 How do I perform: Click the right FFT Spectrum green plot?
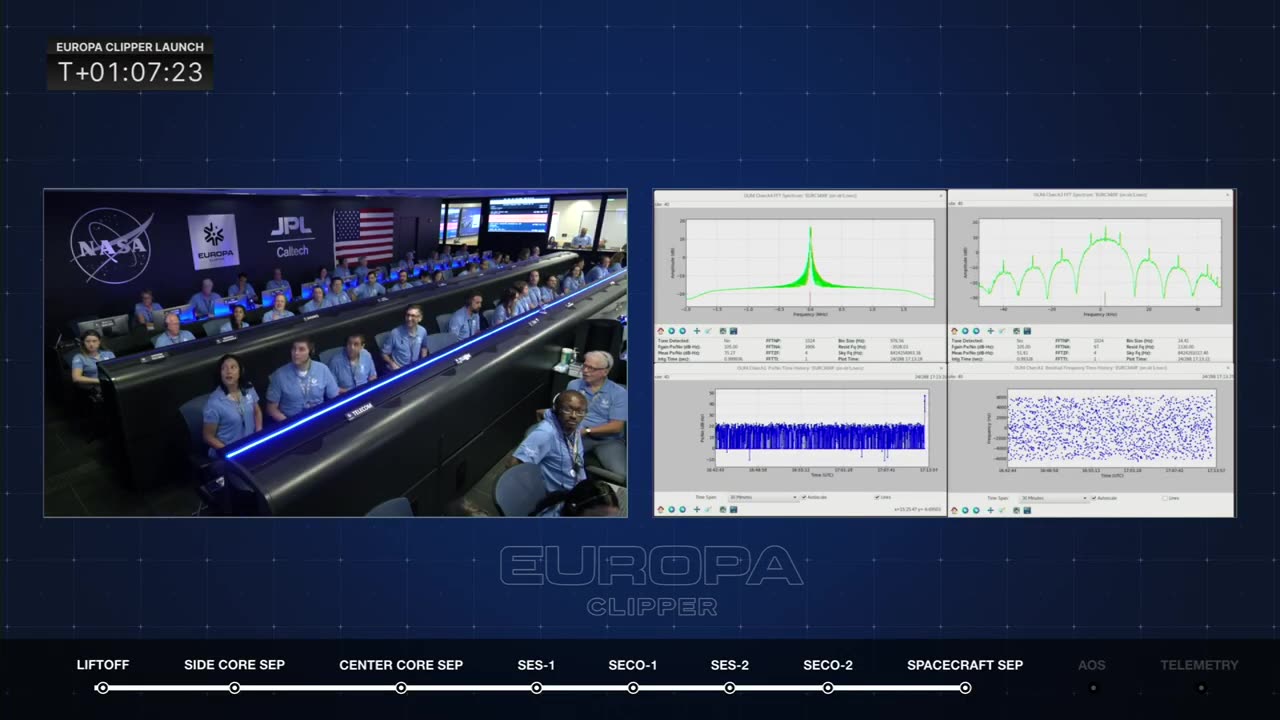tap(1101, 262)
